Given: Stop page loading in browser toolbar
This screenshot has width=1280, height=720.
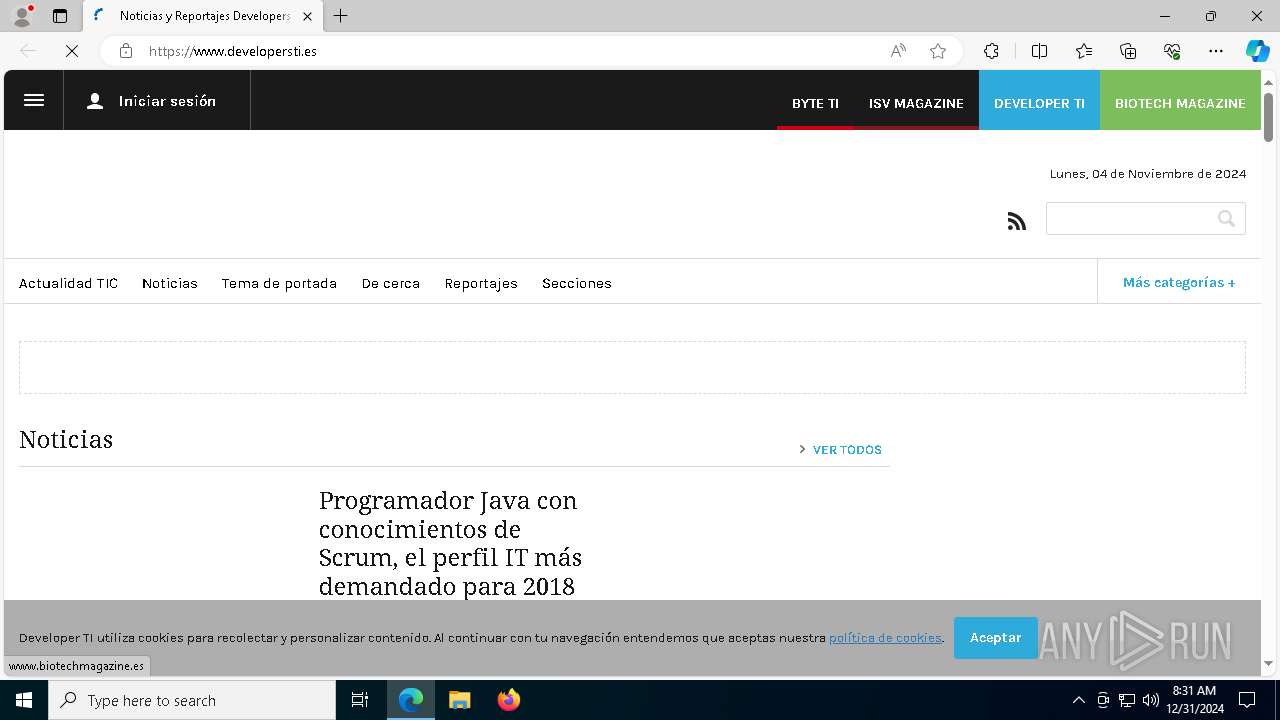Looking at the screenshot, I should pos(72,51).
